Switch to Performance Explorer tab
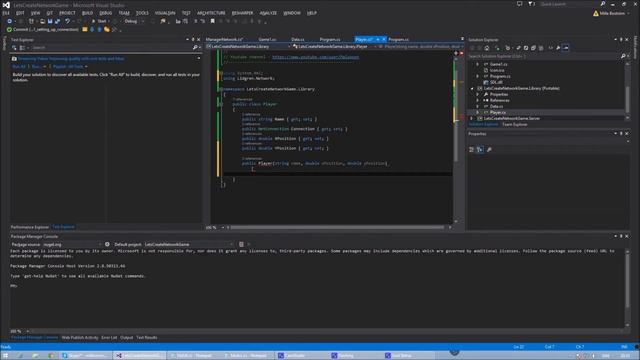 tap(29, 227)
